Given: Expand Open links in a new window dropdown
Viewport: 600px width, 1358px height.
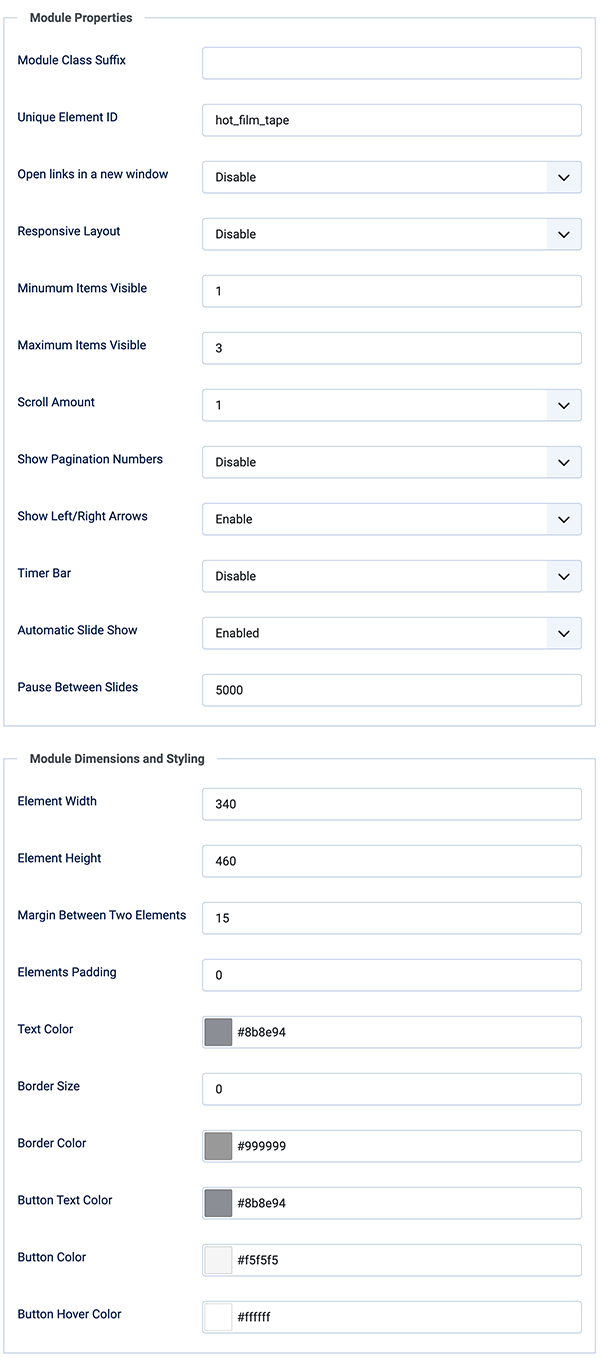Looking at the screenshot, I should pyautogui.click(x=391, y=177).
